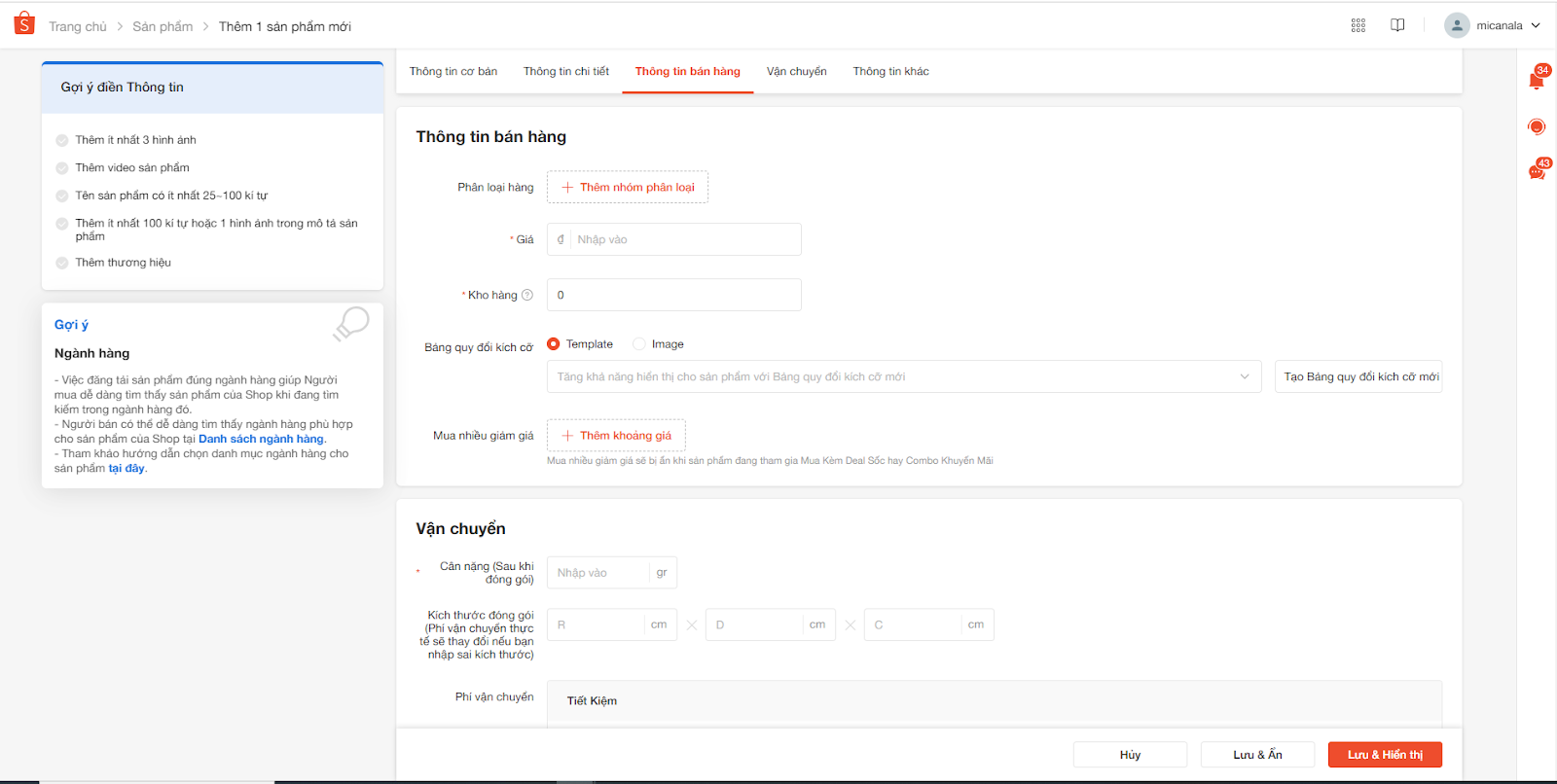Screen dimensions: 1557x784
Task: Click the micanala profile avatar
Action: [1457, 25]
